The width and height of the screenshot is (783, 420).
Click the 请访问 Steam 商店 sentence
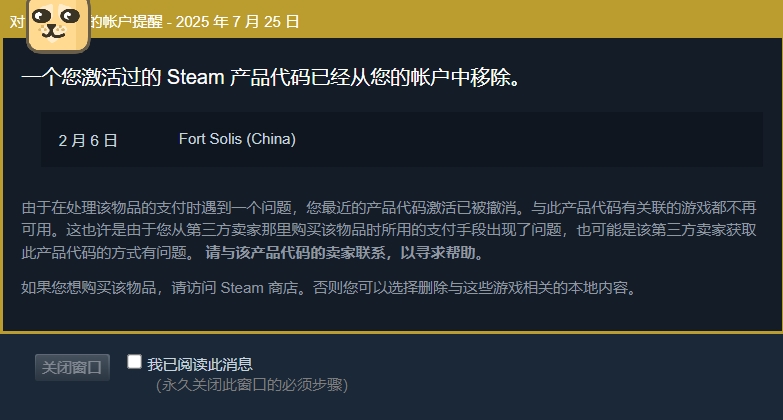coord(235,288)
